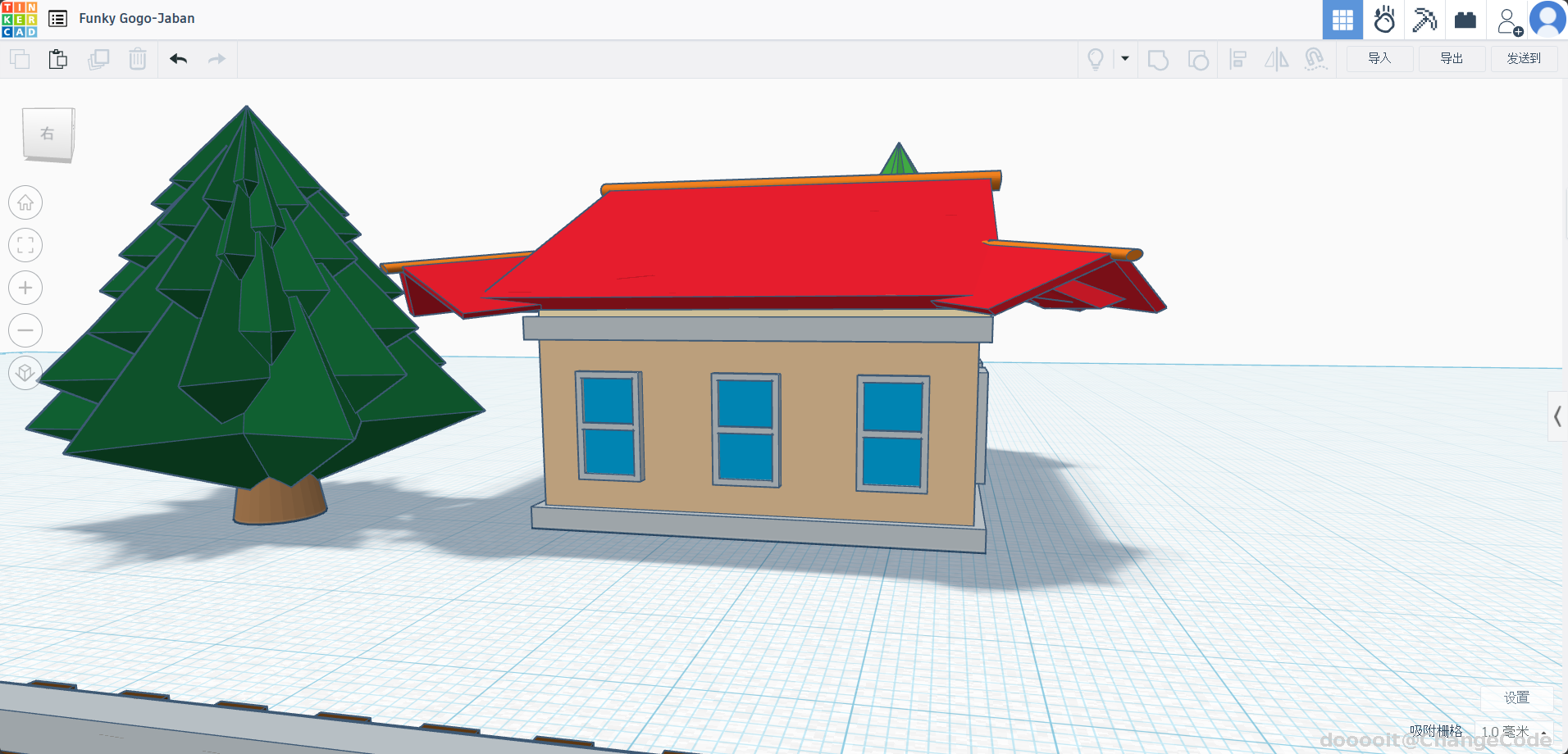Click the Zoom out minus icon
Image resolution: width=1568 pixels, height=754 pixels.
pos(25,330)
